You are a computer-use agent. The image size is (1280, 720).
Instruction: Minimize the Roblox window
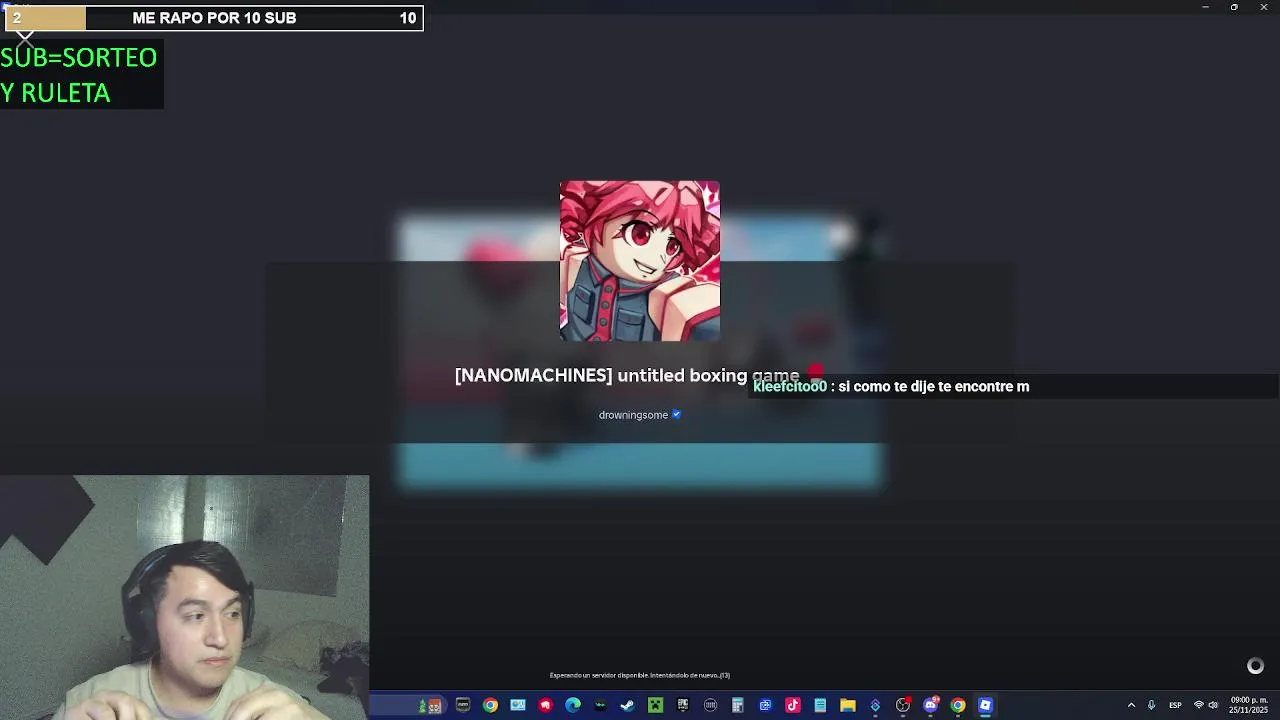tap(1205, 7)
